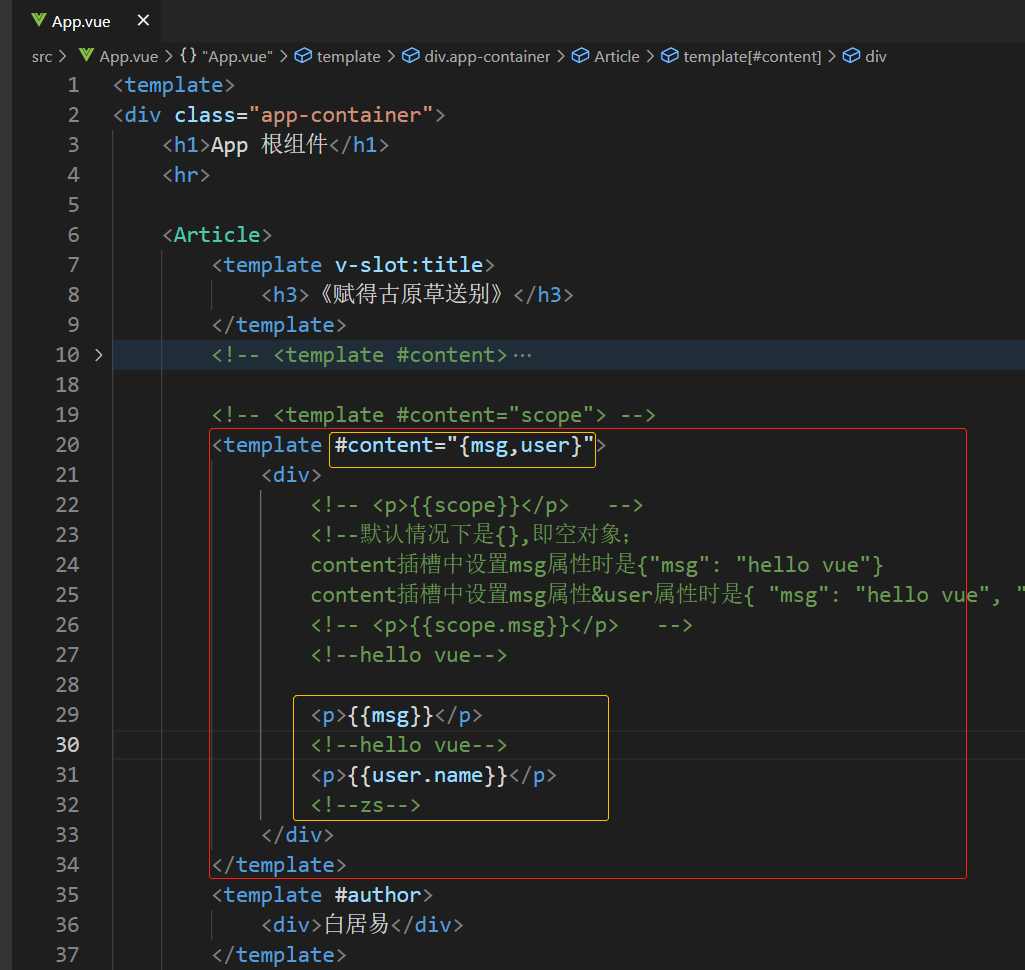
Task: Click the Vue icon on App.vue tab
Action: pyautogui.click(x=39, y=21)
